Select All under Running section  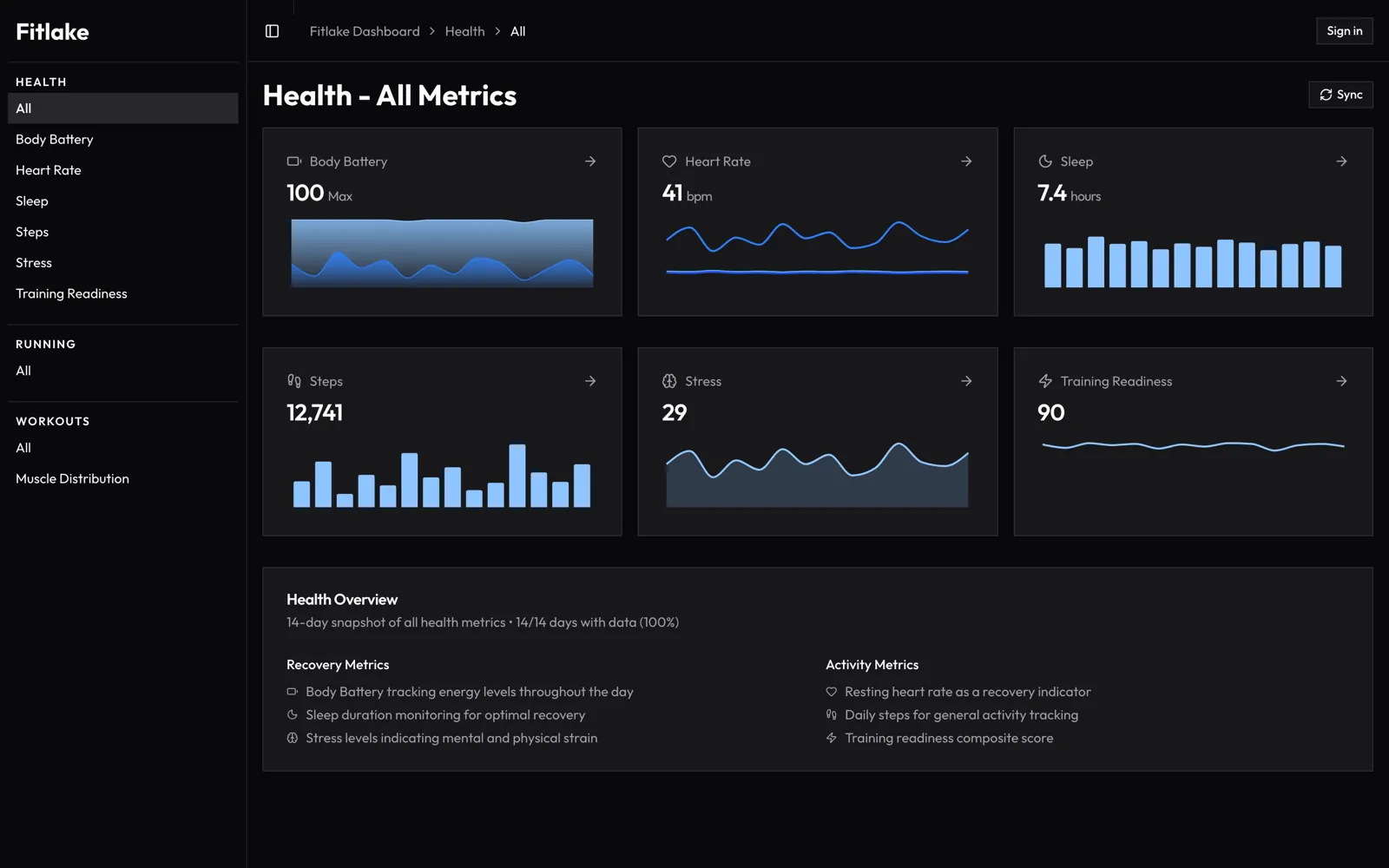point(123,371)
